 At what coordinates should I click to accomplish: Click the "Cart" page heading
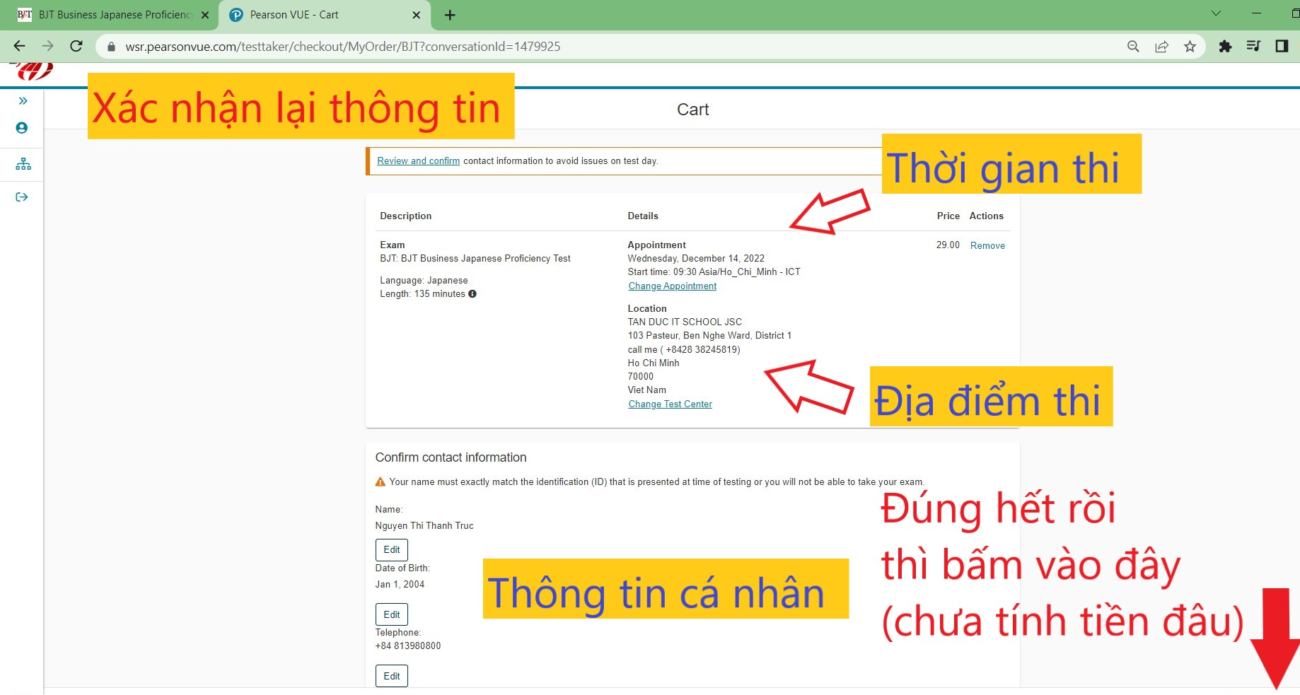(693, 110)
